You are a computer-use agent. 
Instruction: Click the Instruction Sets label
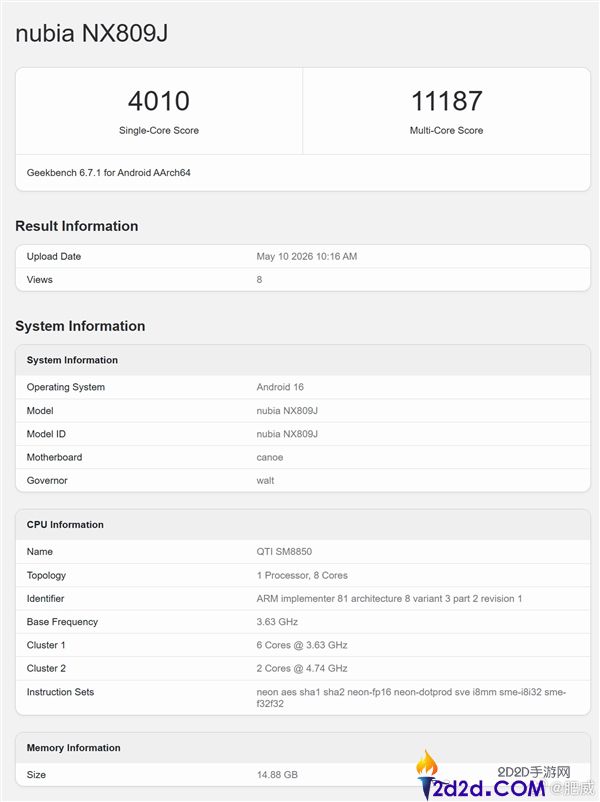[60, 692]
